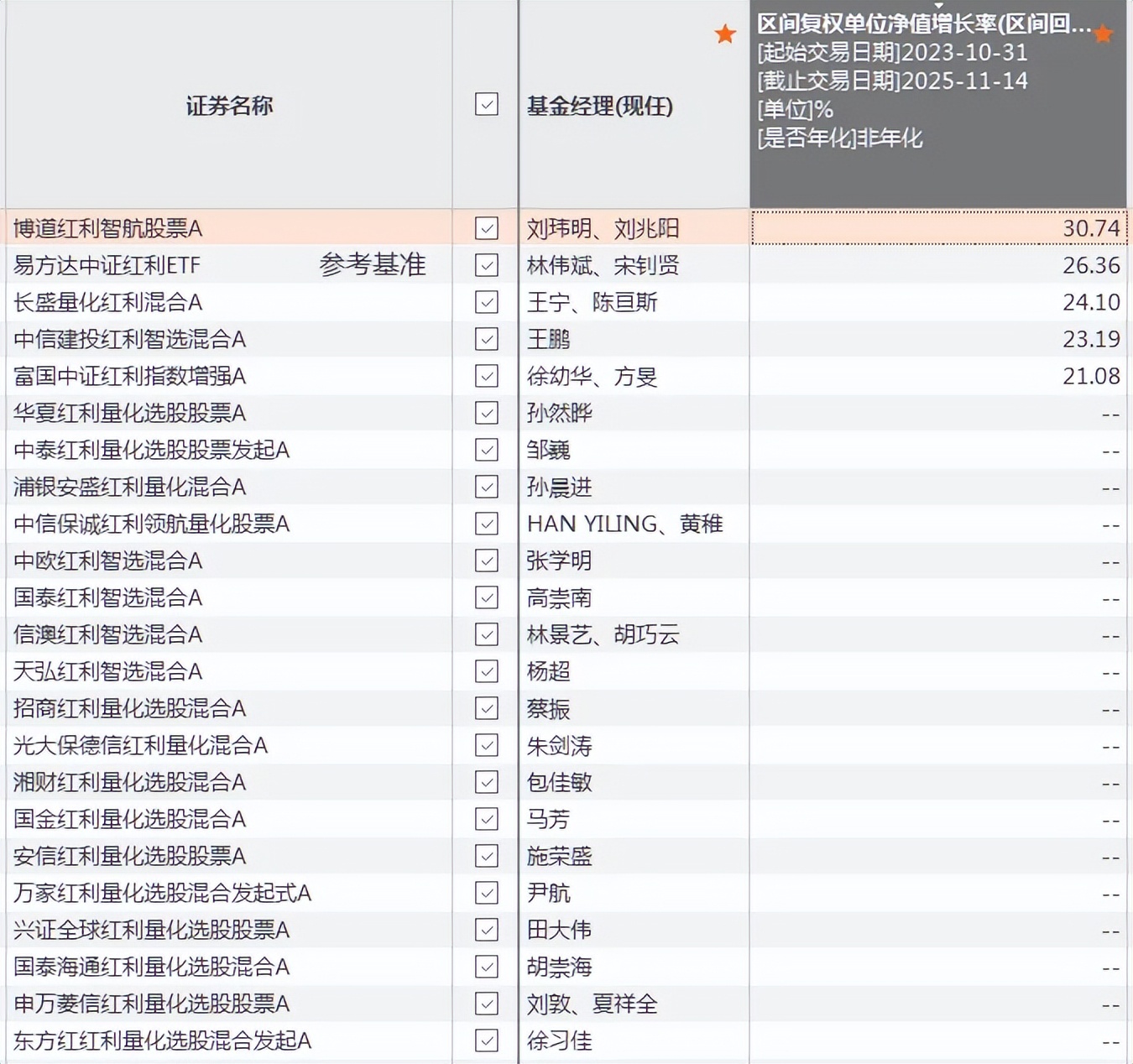Click manager name HAN YILING、黄稚
The image size is (1133, 1064).
click(x=624, y=524)
